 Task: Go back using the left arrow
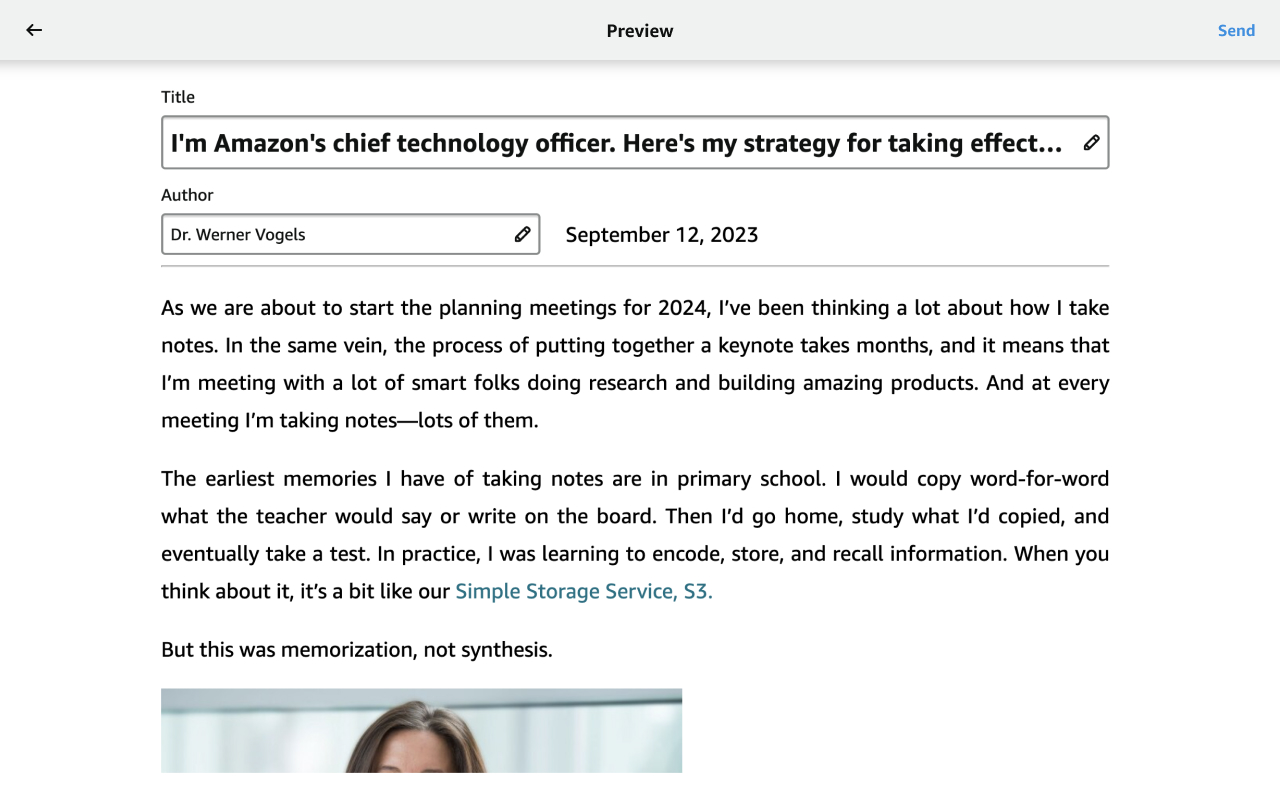(x=34, y=30)
